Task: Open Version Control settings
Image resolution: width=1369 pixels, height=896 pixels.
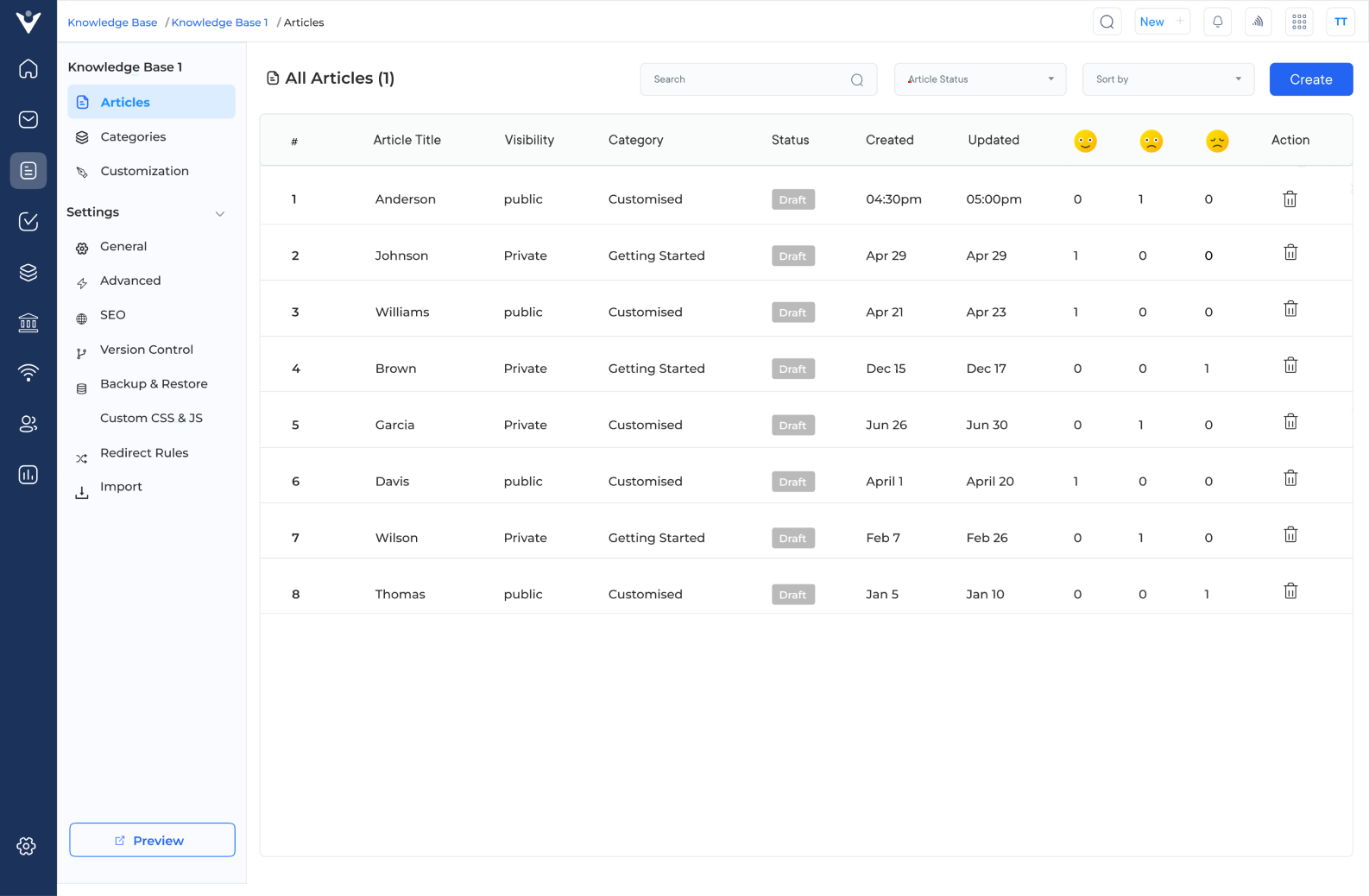Action: point(147,350)
